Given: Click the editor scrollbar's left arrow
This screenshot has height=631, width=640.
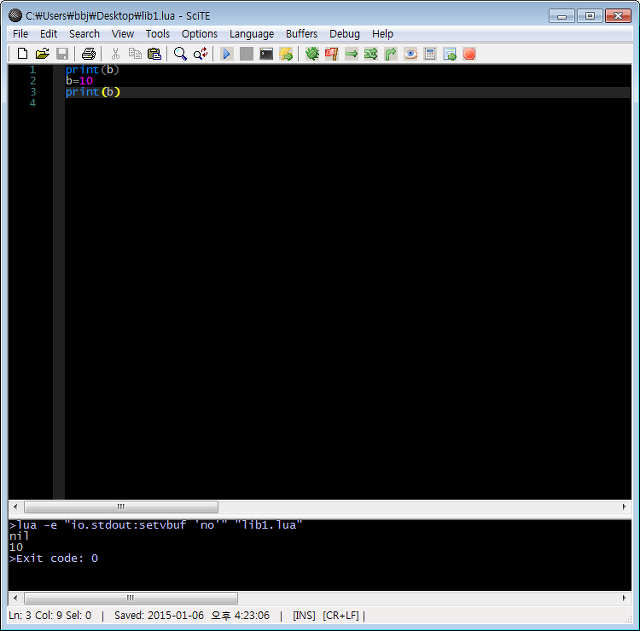Looking at the screenshot, I should pos(16,507).
